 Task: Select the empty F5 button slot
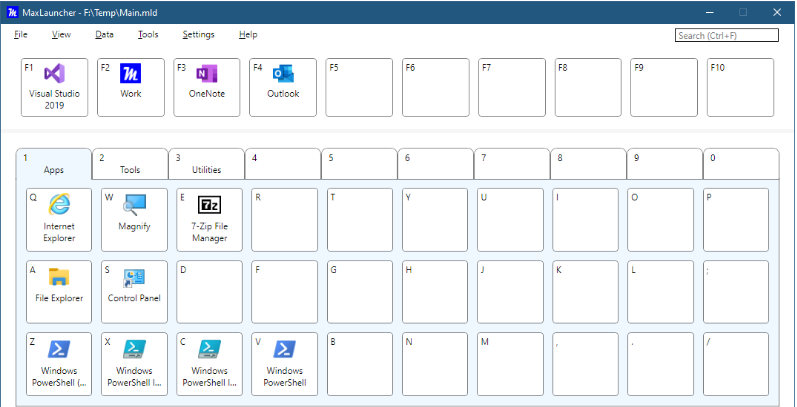tap(360, 87)
